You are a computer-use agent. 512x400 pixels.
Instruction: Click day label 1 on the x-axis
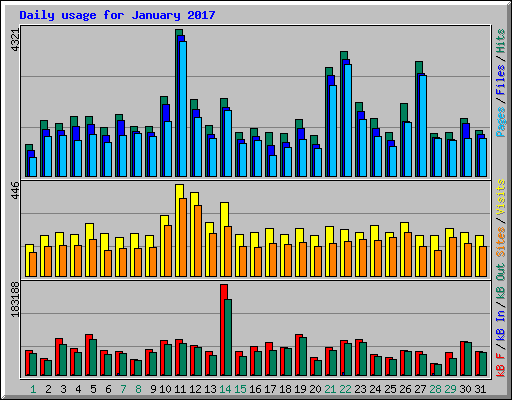tap(33, 389)
